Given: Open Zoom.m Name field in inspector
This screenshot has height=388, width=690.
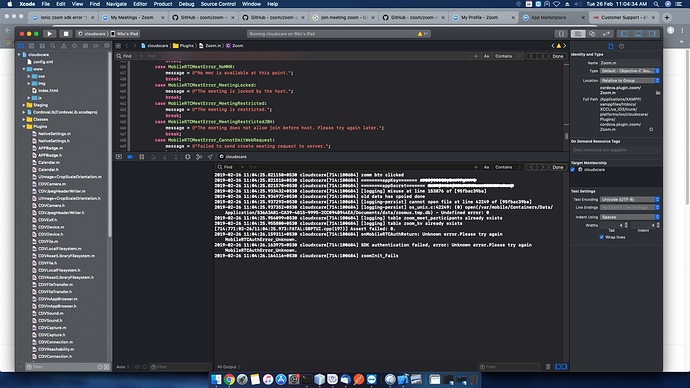Looking at the screenshot, I should (x=630, y=63).
